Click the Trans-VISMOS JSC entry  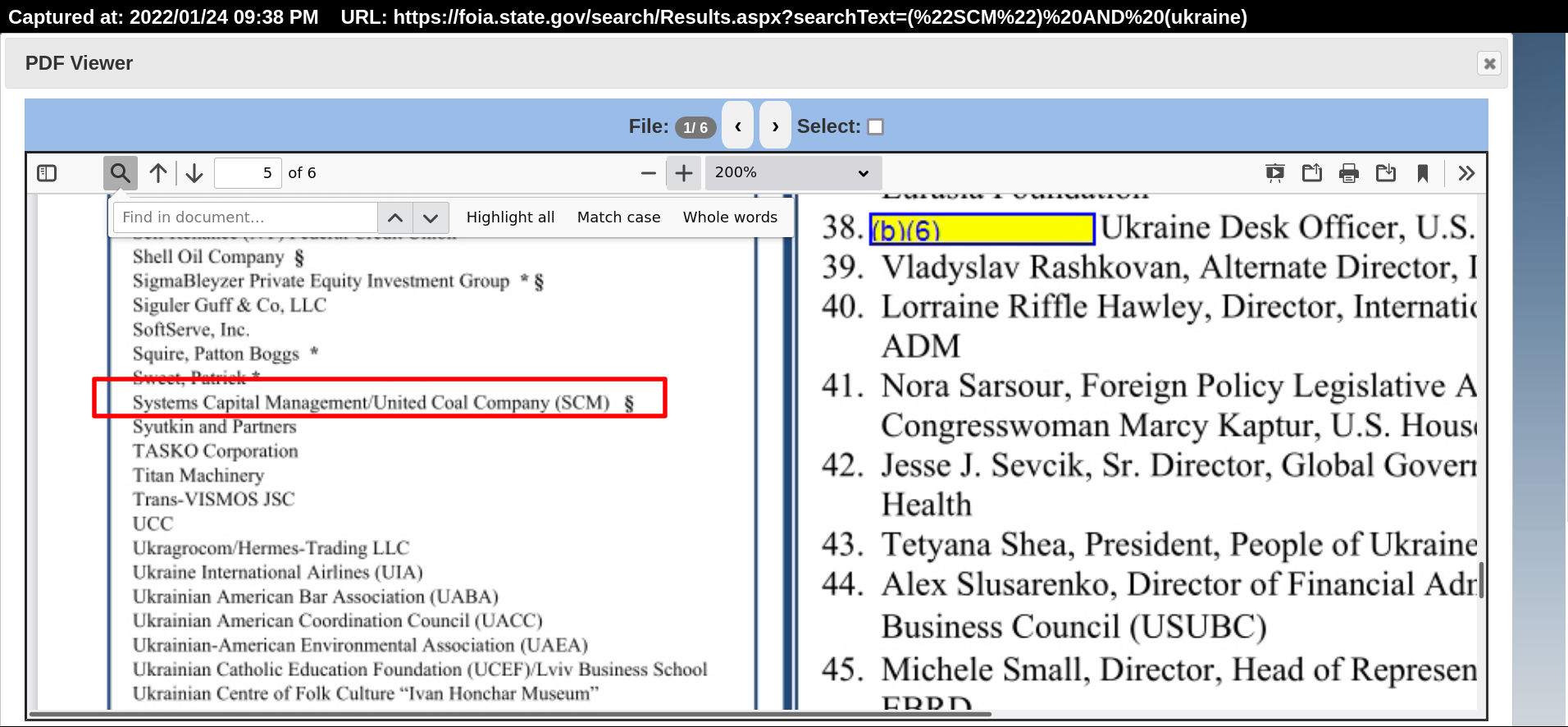(213, 499)
